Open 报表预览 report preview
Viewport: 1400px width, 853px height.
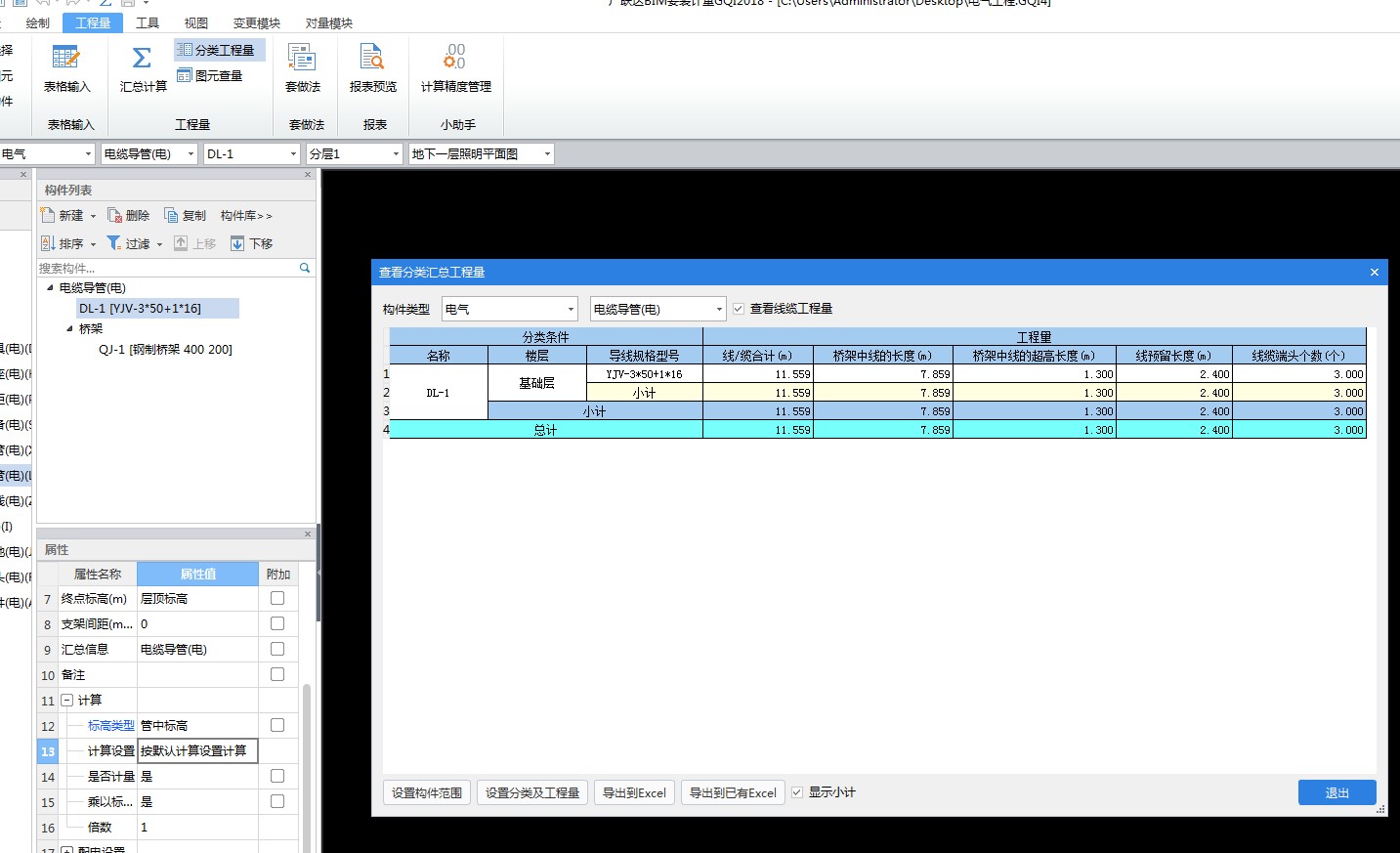point(373,69)
